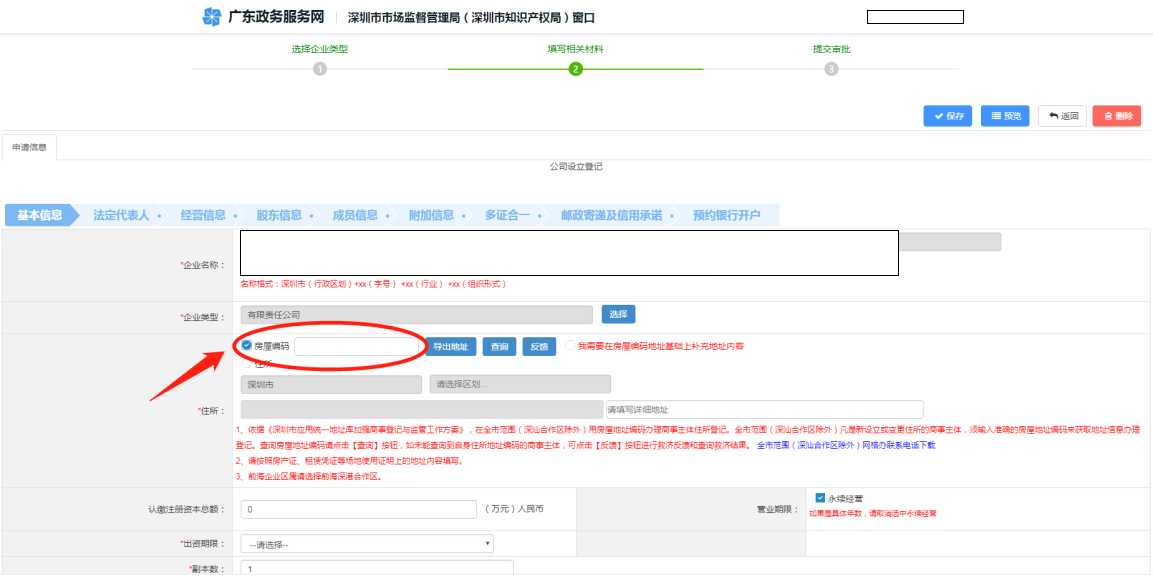Click the 企业名称 input field

pyautogui.click(x=565, y=252)
